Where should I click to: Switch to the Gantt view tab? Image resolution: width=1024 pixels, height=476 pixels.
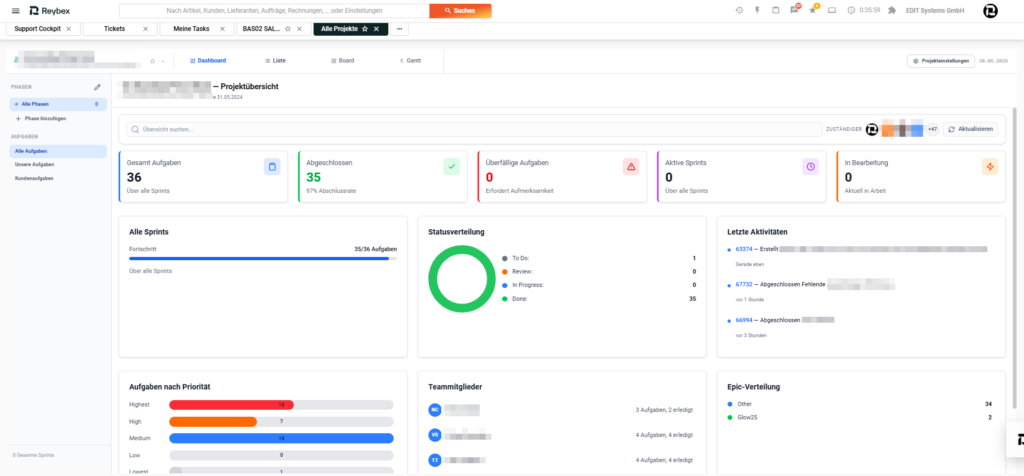[x=410, y=60]
